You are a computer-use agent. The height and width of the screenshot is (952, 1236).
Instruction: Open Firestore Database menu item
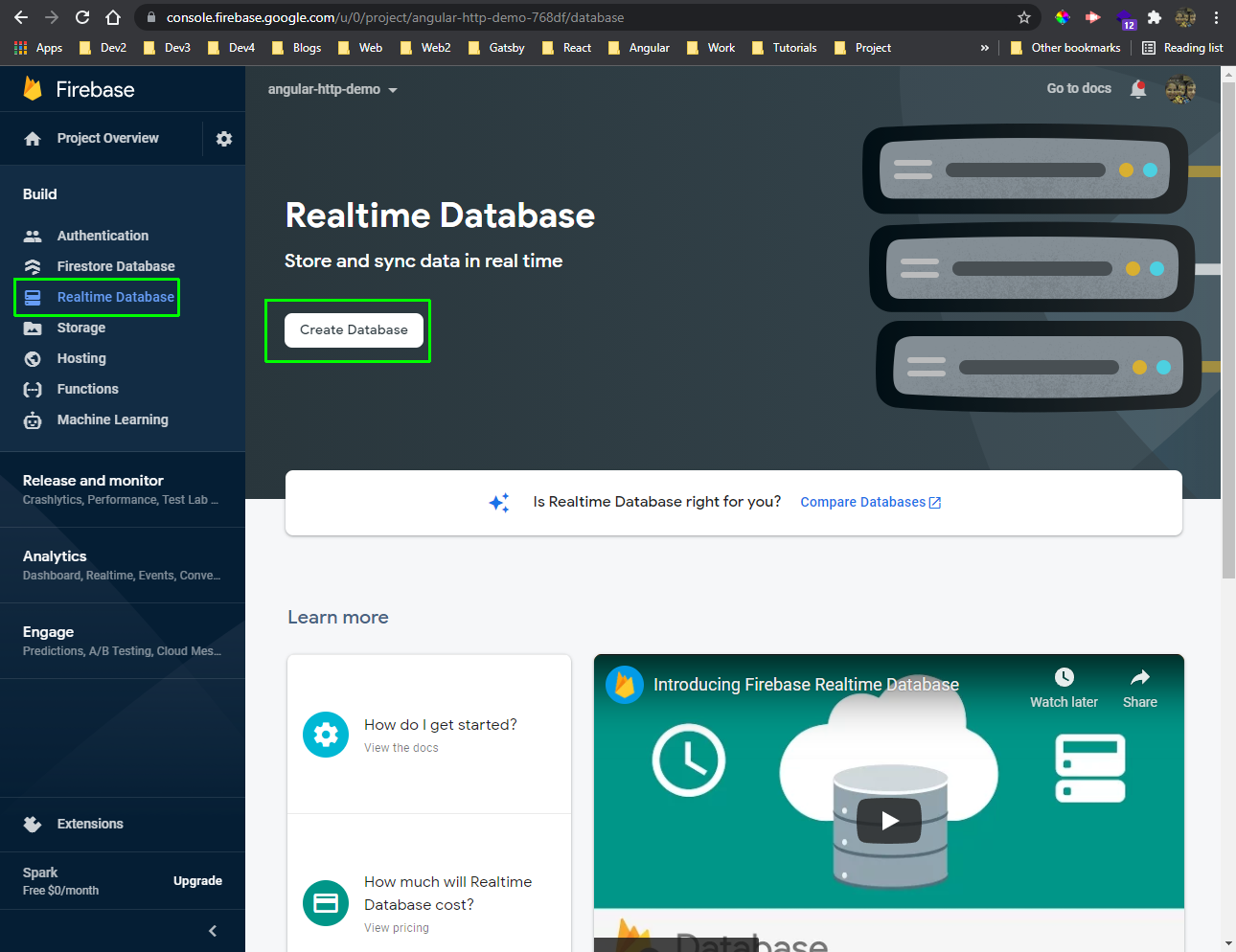click(x=116, y=266)
